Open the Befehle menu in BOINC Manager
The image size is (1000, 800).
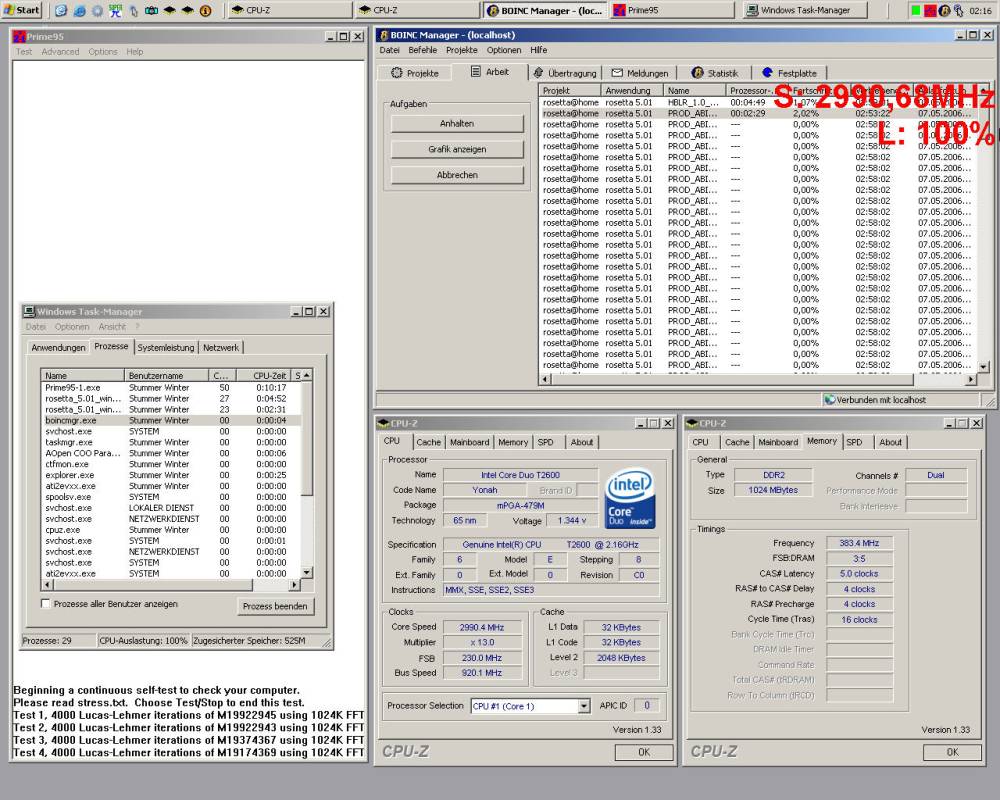click(x=422, y=50)
